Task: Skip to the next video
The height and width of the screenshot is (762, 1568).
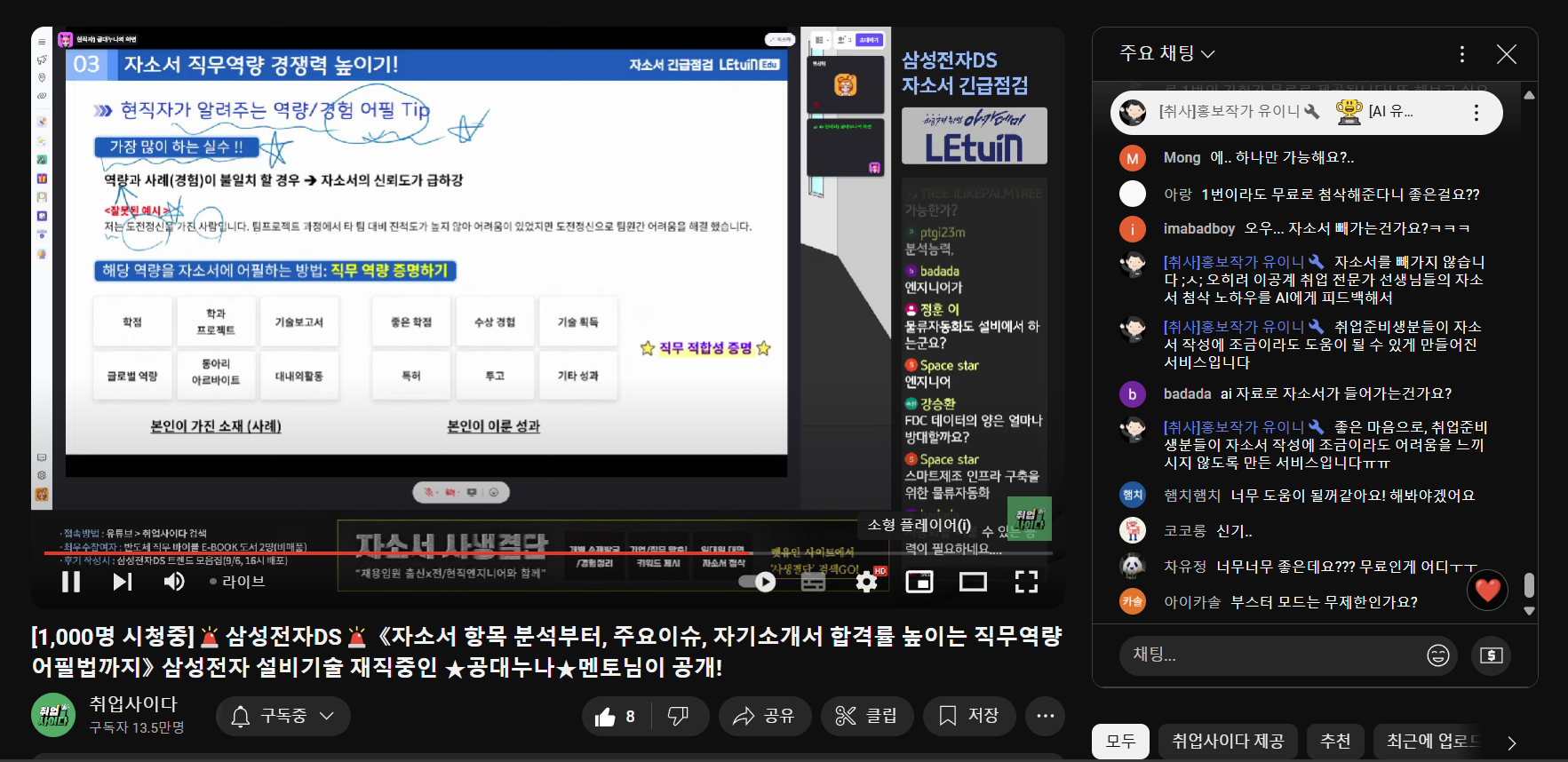Action: tap(123, 582)
